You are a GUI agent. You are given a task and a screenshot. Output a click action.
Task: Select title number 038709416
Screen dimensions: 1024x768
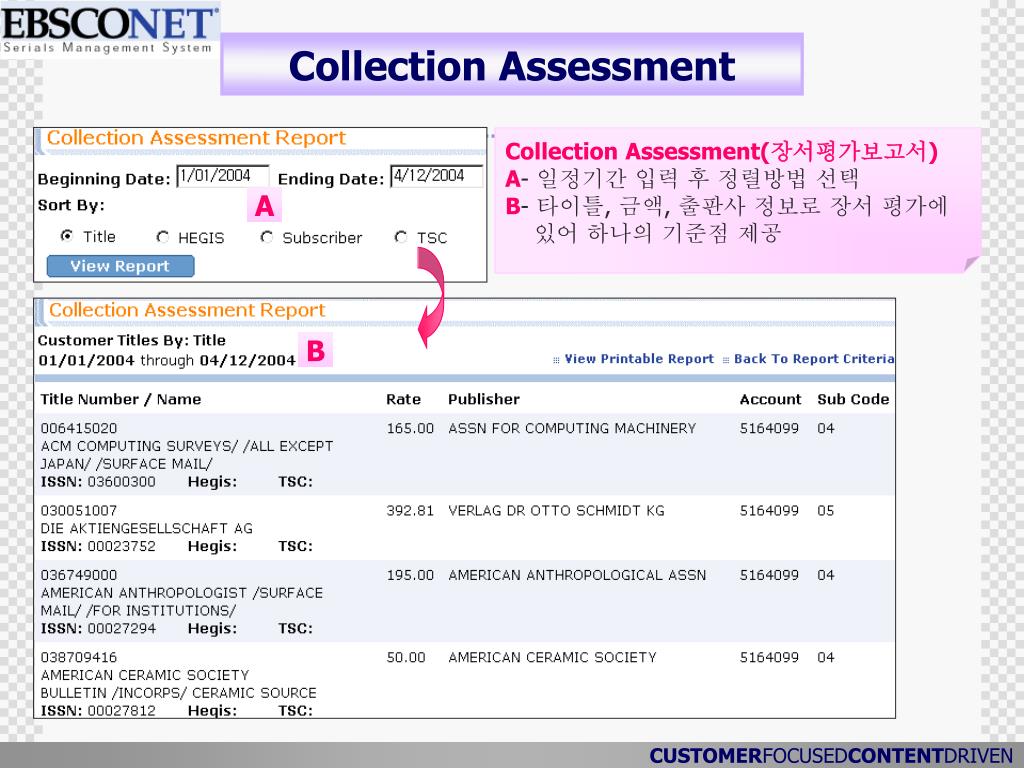[x=79, y=658]
